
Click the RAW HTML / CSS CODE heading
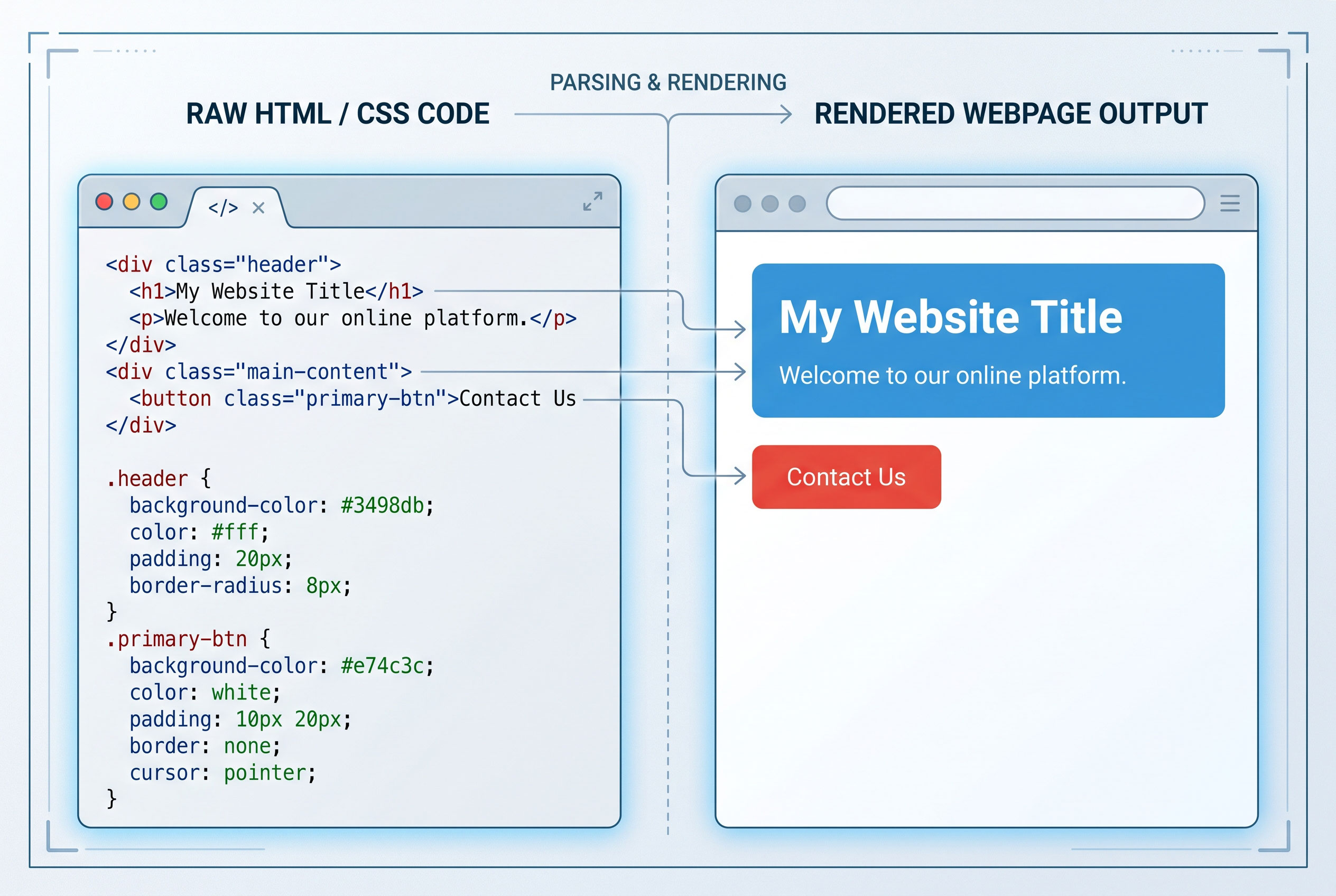click(338, 114)
